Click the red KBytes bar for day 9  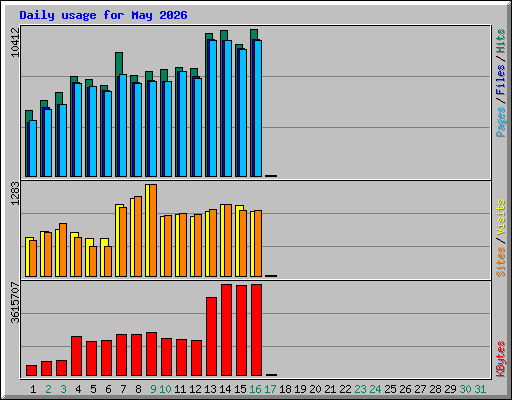coord(152,354)
